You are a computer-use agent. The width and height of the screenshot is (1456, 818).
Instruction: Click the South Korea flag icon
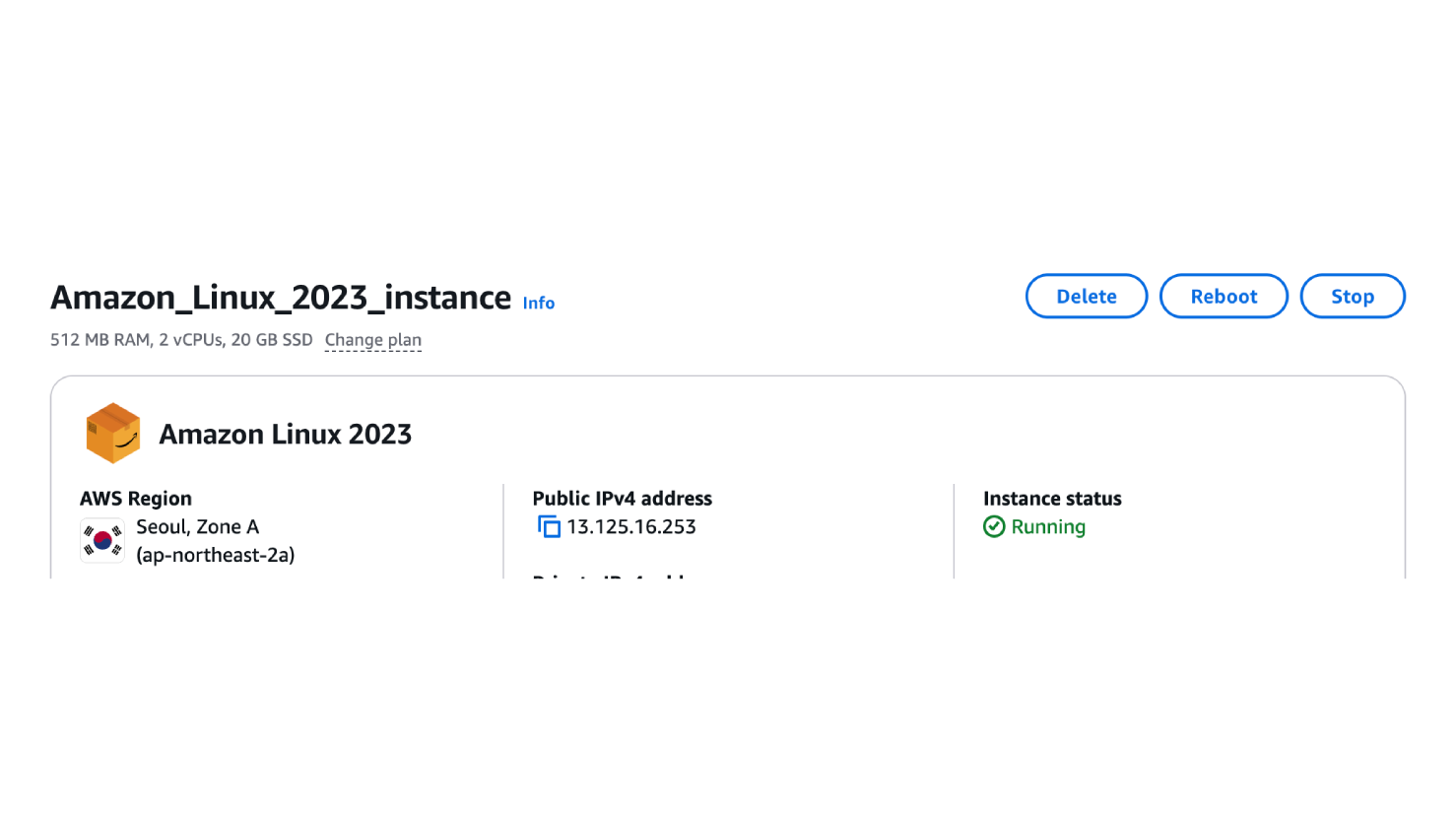click(102, 540)
